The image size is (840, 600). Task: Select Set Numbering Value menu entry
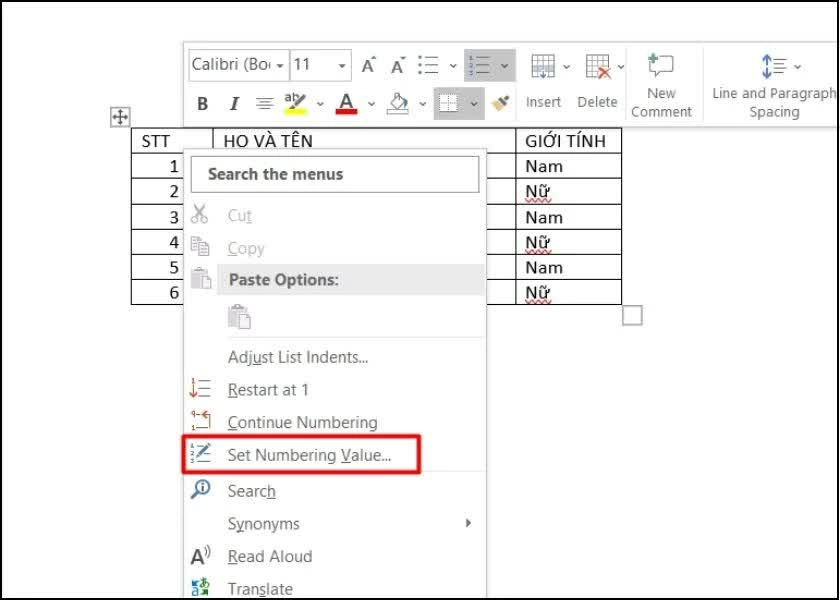pyautogui.click(x=334, y=455)
